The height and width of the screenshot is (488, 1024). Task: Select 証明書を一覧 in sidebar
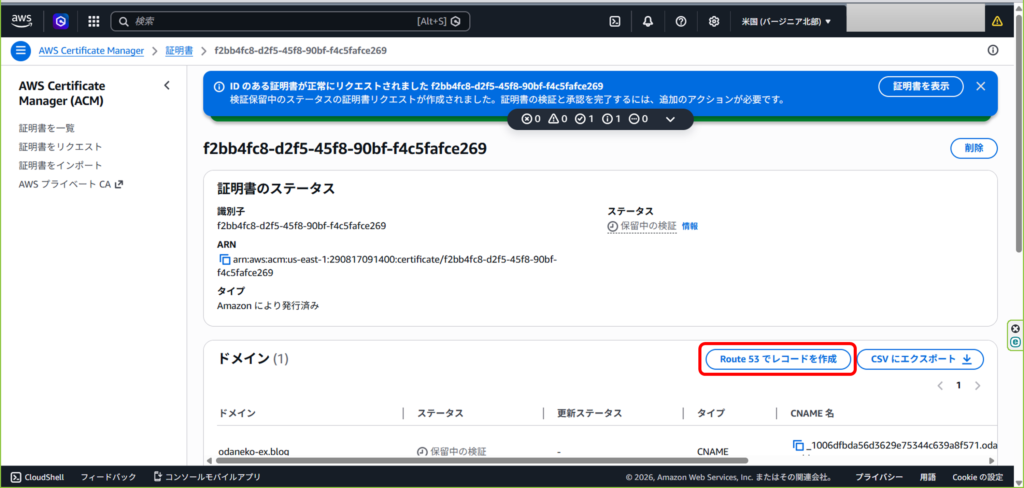tap(46, 128)
